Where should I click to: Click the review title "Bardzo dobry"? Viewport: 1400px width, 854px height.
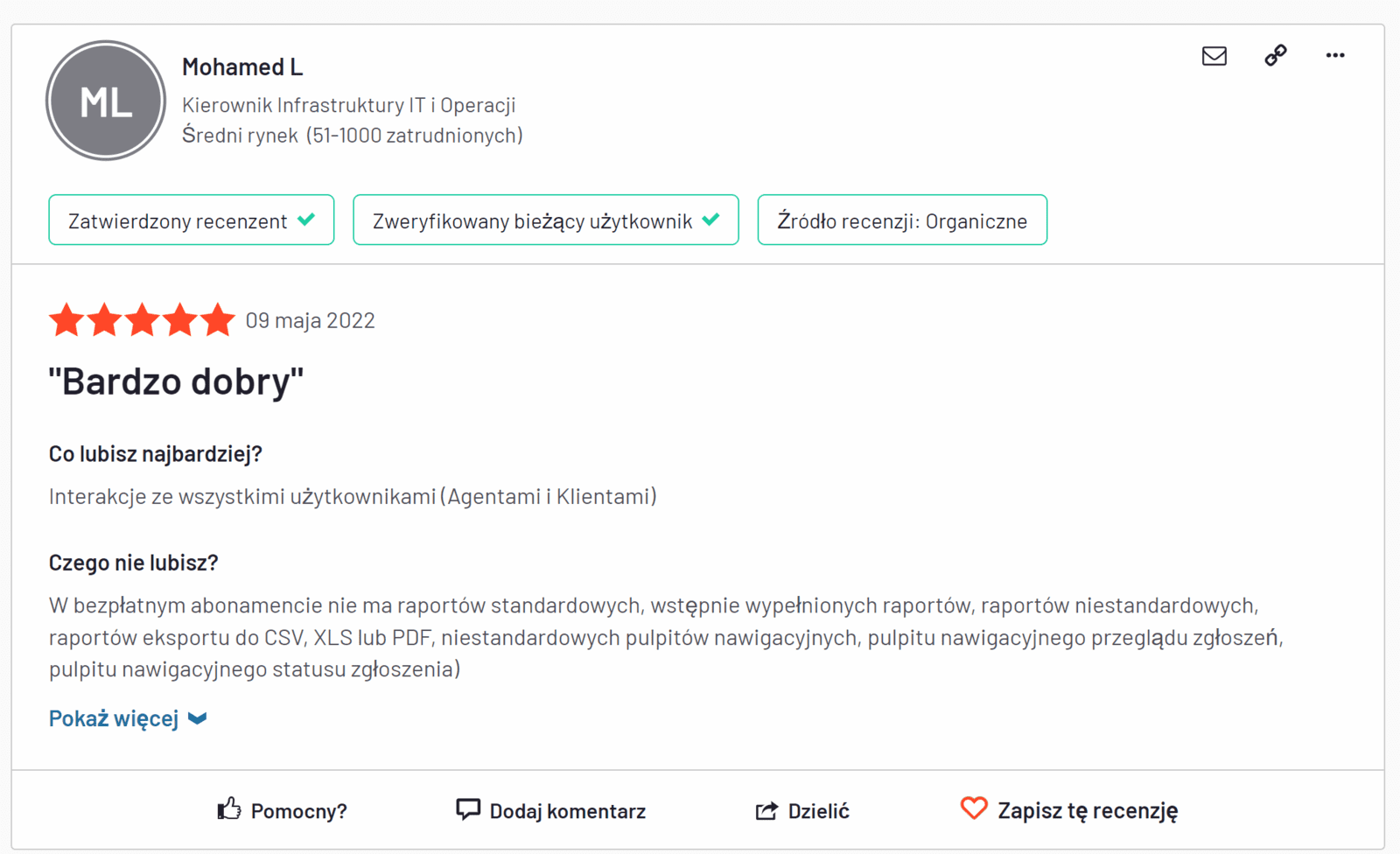pos(176,381)
